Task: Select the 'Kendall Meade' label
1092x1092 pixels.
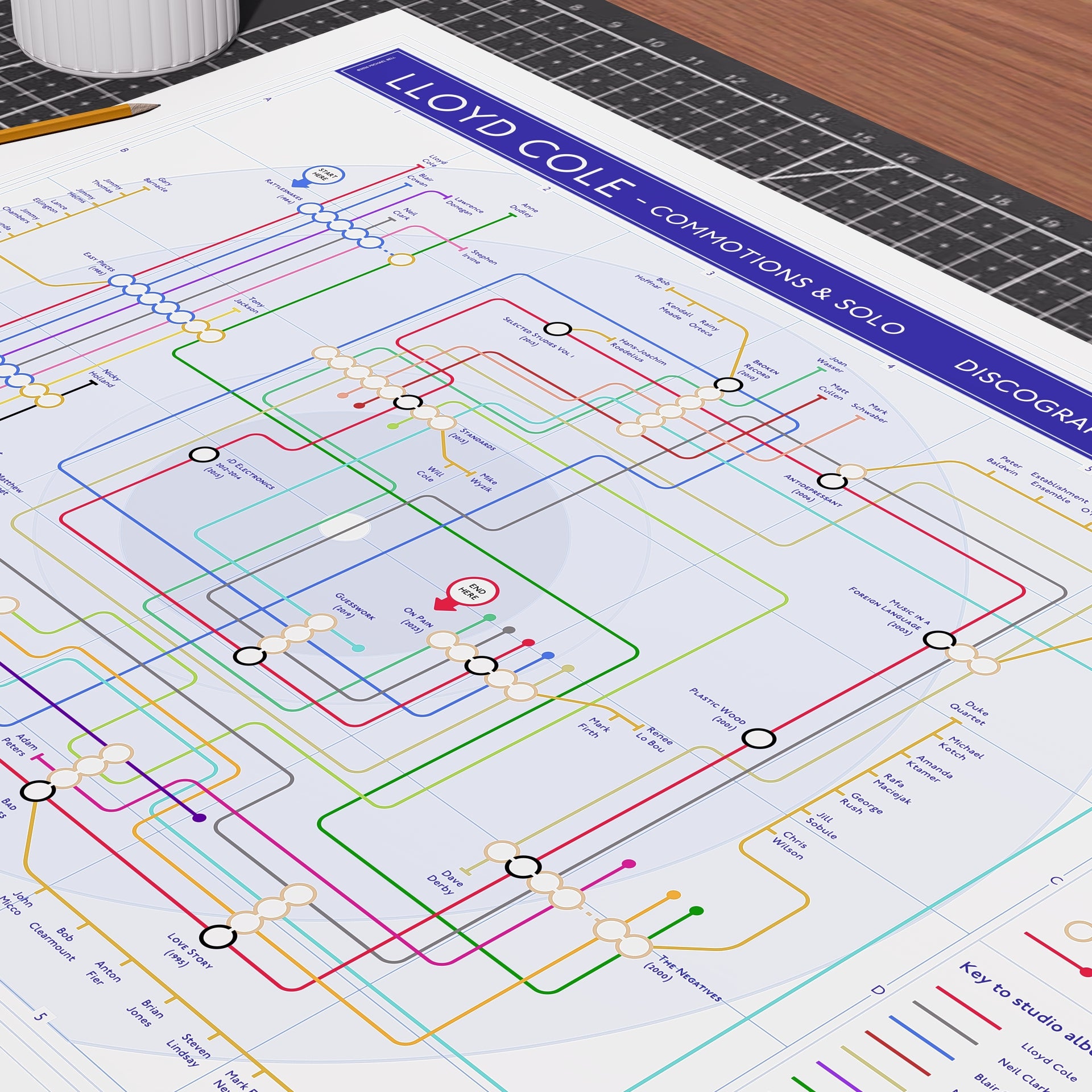Action: [677, 311]
